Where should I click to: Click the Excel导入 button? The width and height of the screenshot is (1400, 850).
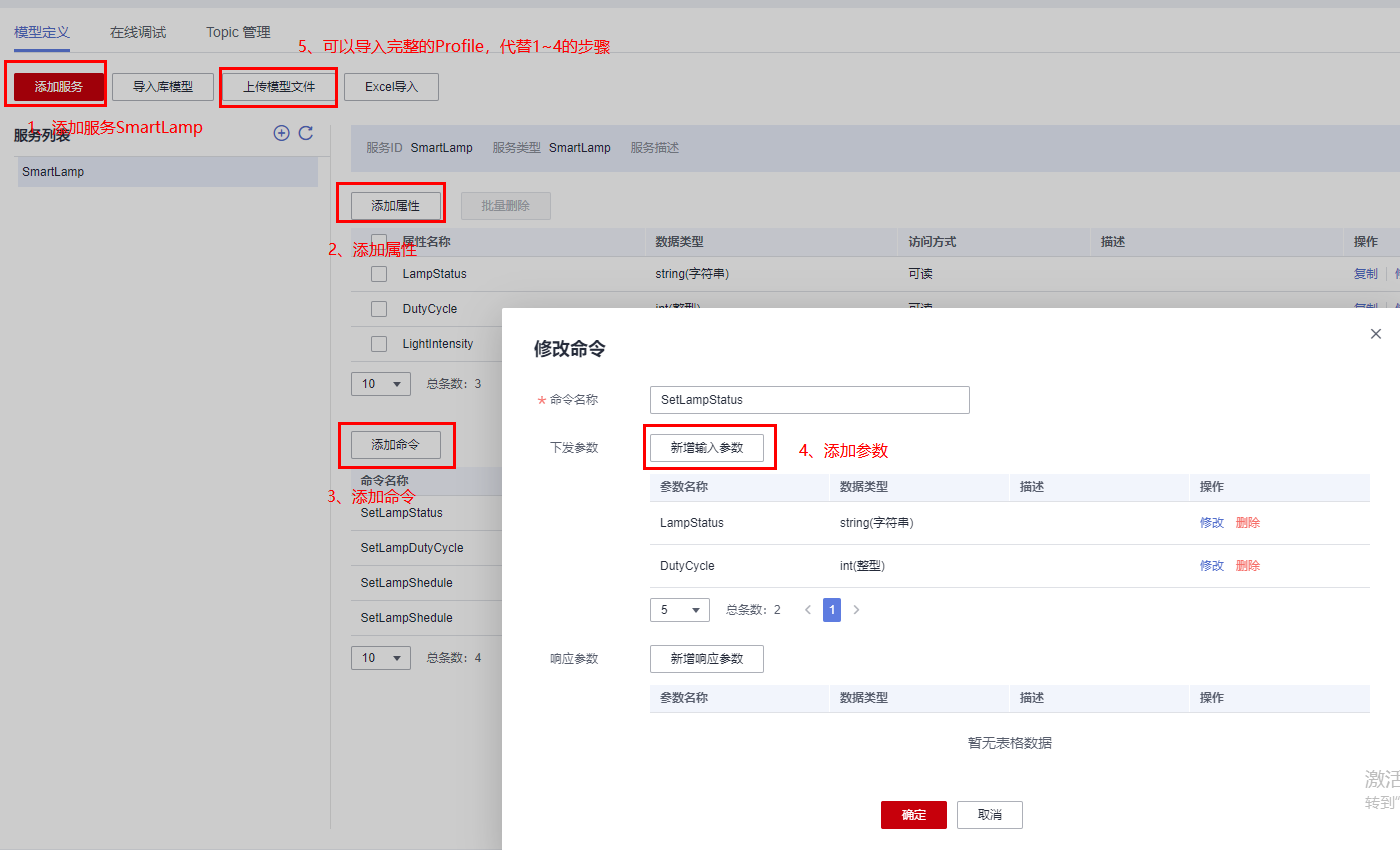tap(391, 87)
